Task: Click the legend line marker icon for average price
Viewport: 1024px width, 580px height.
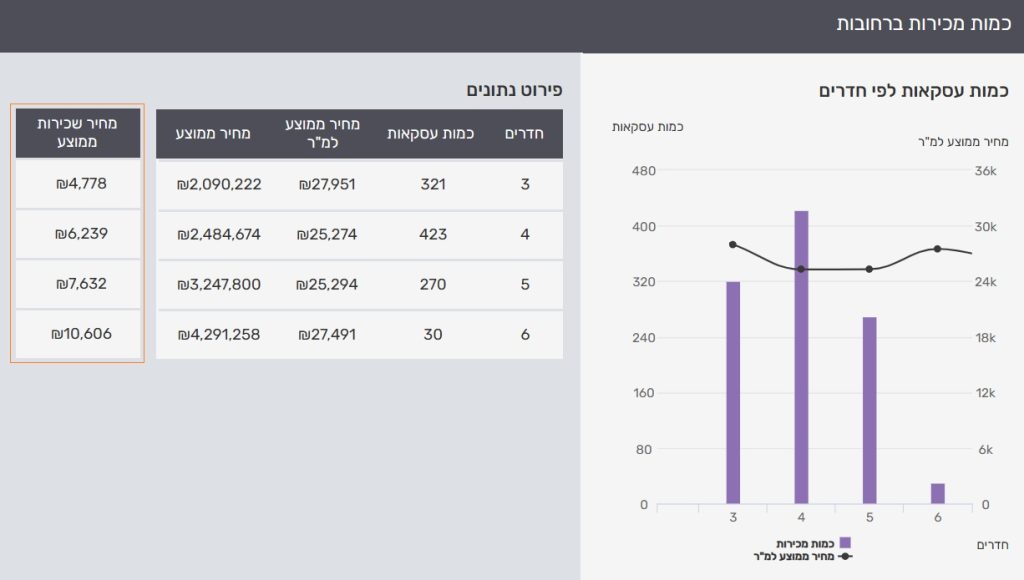Action: pos(845,555)
